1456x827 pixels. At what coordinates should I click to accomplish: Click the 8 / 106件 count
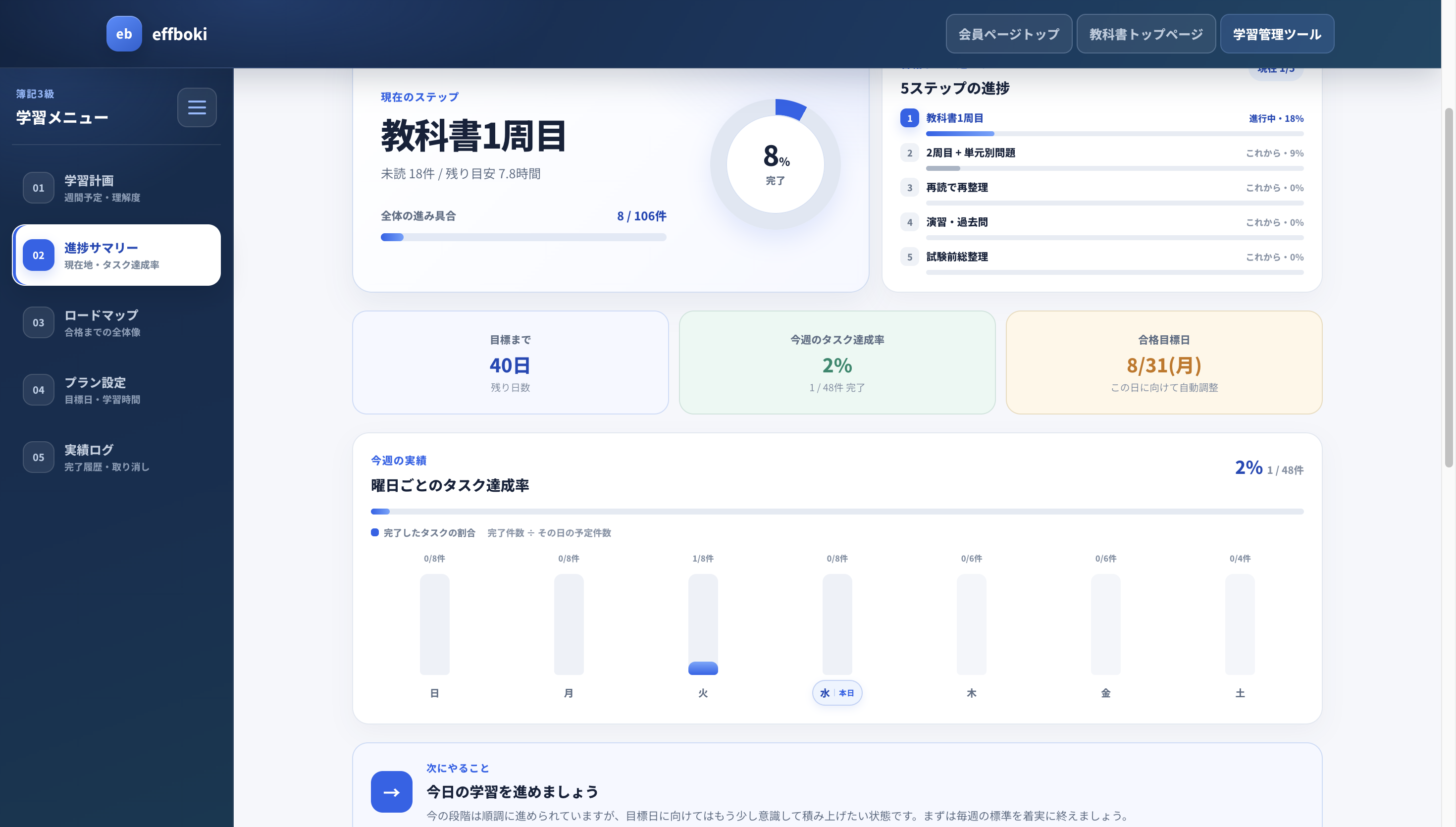642,216
